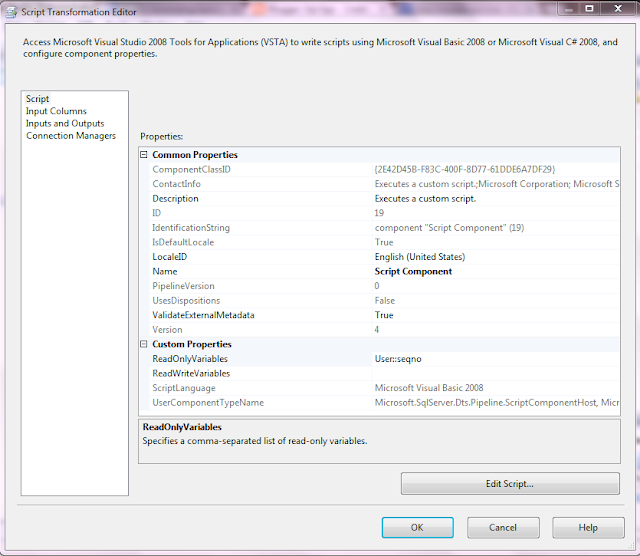This screenshot has width=640, height=556.
Task: Select the Name property
Action: click(165, 271)
